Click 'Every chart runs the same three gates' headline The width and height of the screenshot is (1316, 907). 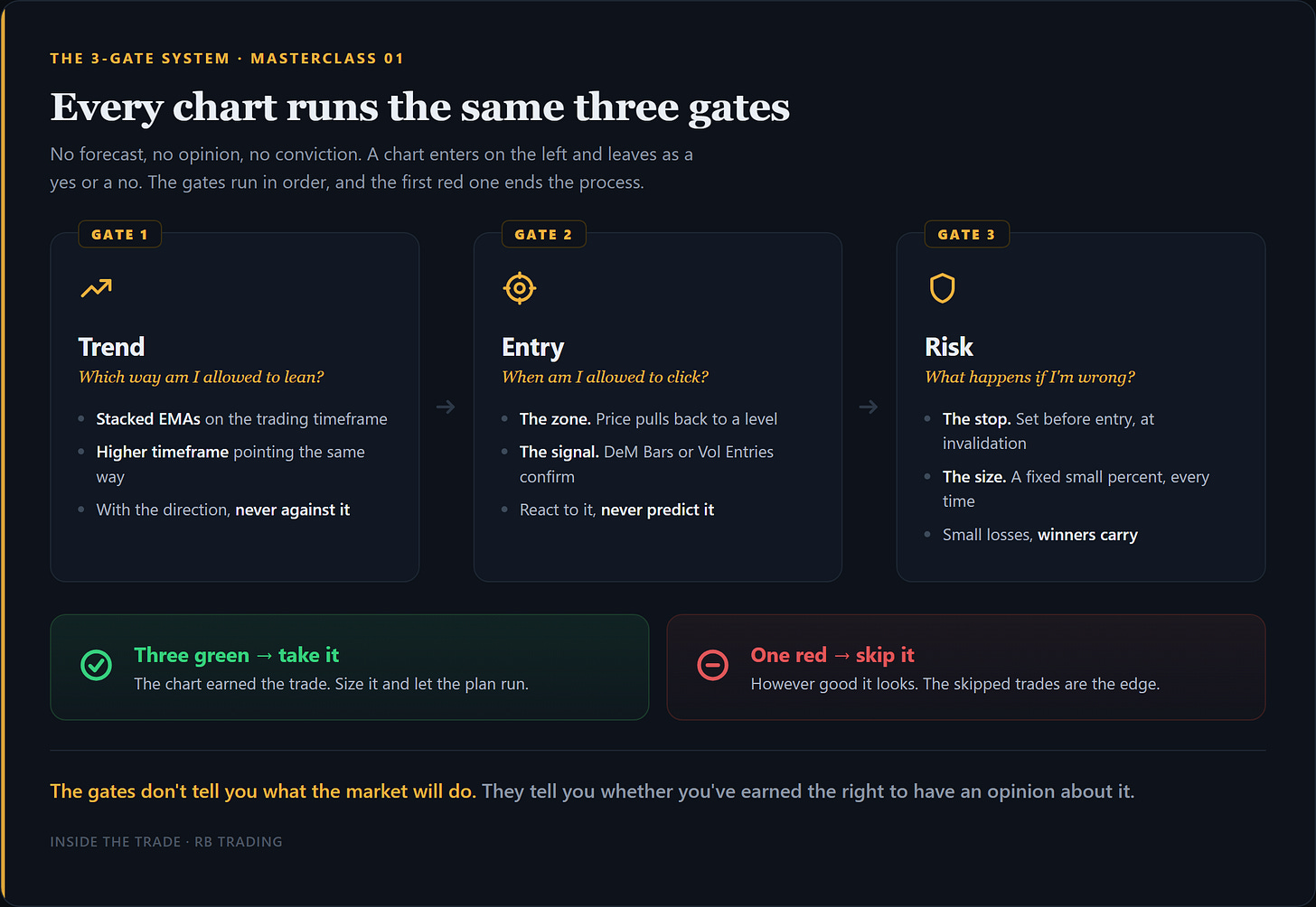420,108
